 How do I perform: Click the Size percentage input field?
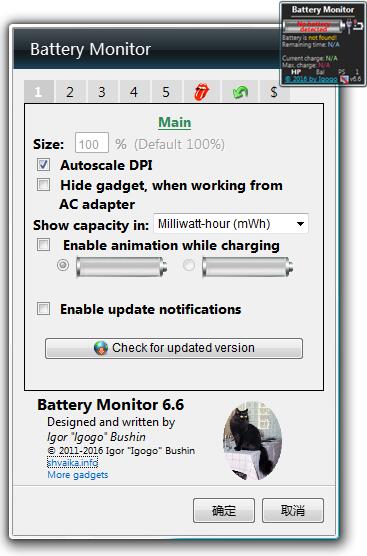coord(91,143)
